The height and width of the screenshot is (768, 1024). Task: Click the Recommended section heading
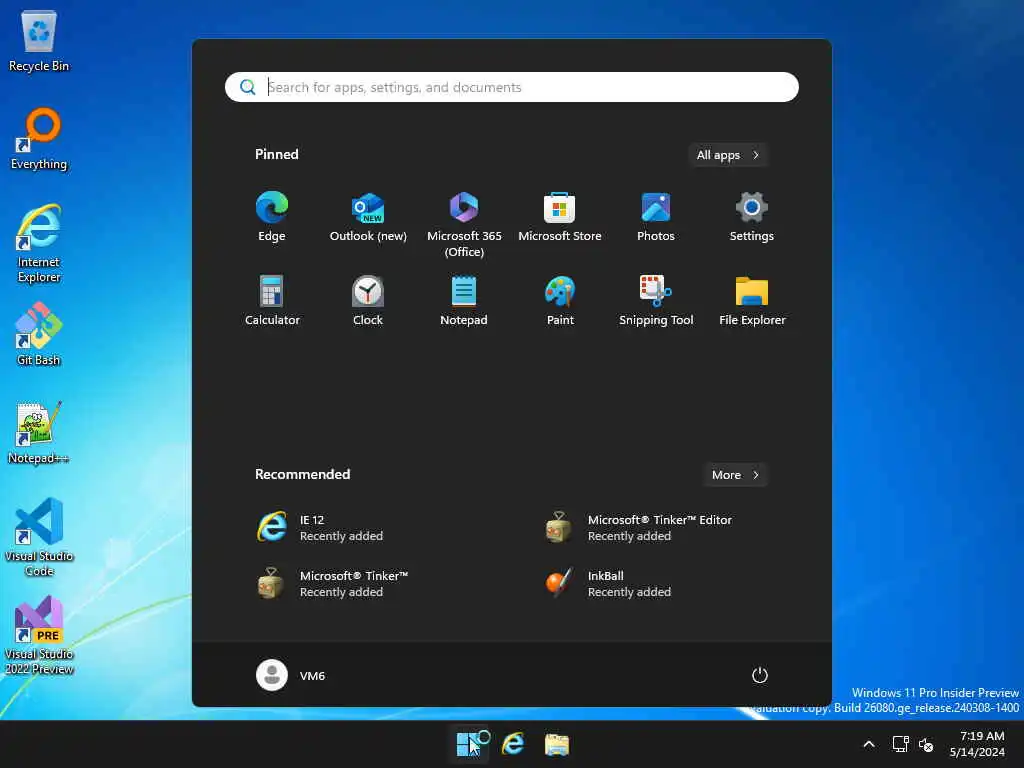(x=302, y=474)
